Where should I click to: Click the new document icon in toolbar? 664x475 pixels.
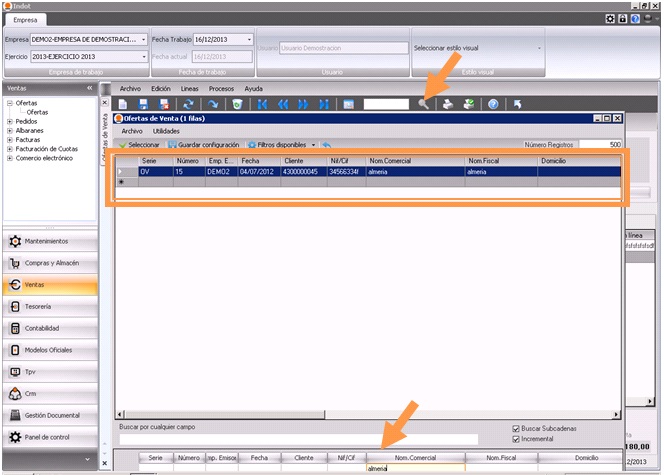tap(121, 104)
